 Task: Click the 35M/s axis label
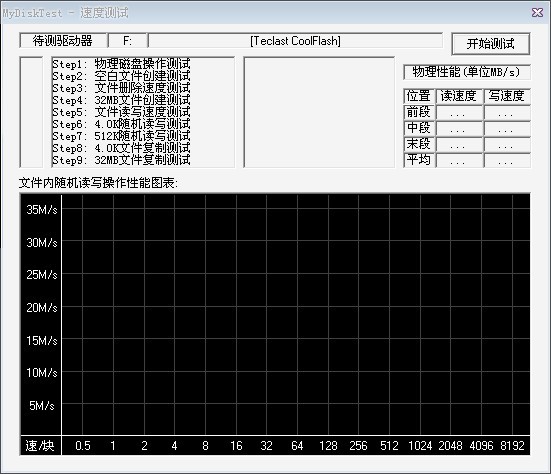tap(42, 210)
